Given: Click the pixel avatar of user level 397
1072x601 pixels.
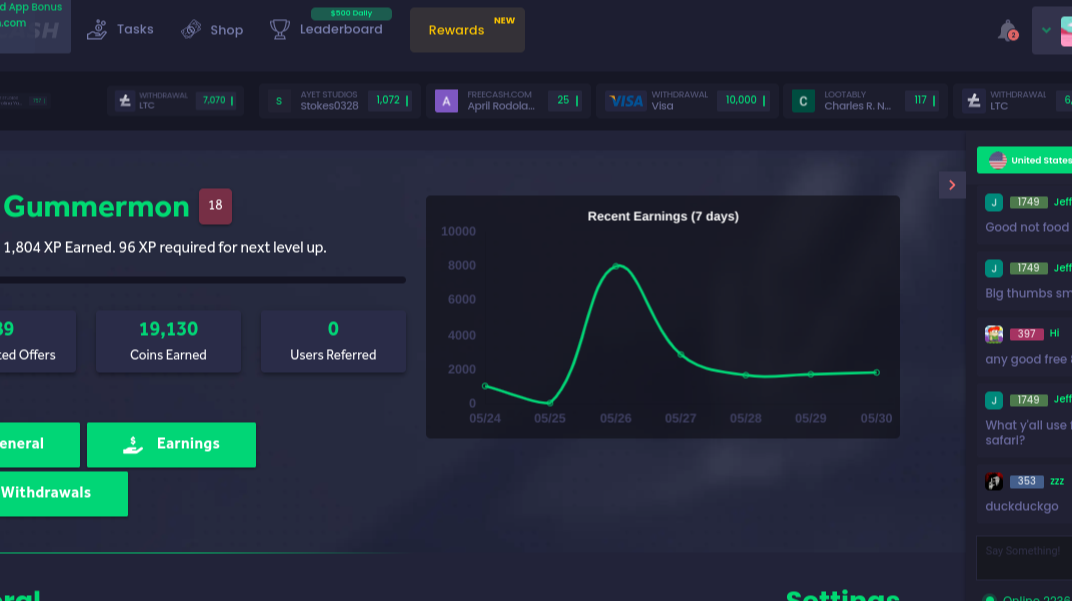Looking at the screenshot, I should (993, 334).
